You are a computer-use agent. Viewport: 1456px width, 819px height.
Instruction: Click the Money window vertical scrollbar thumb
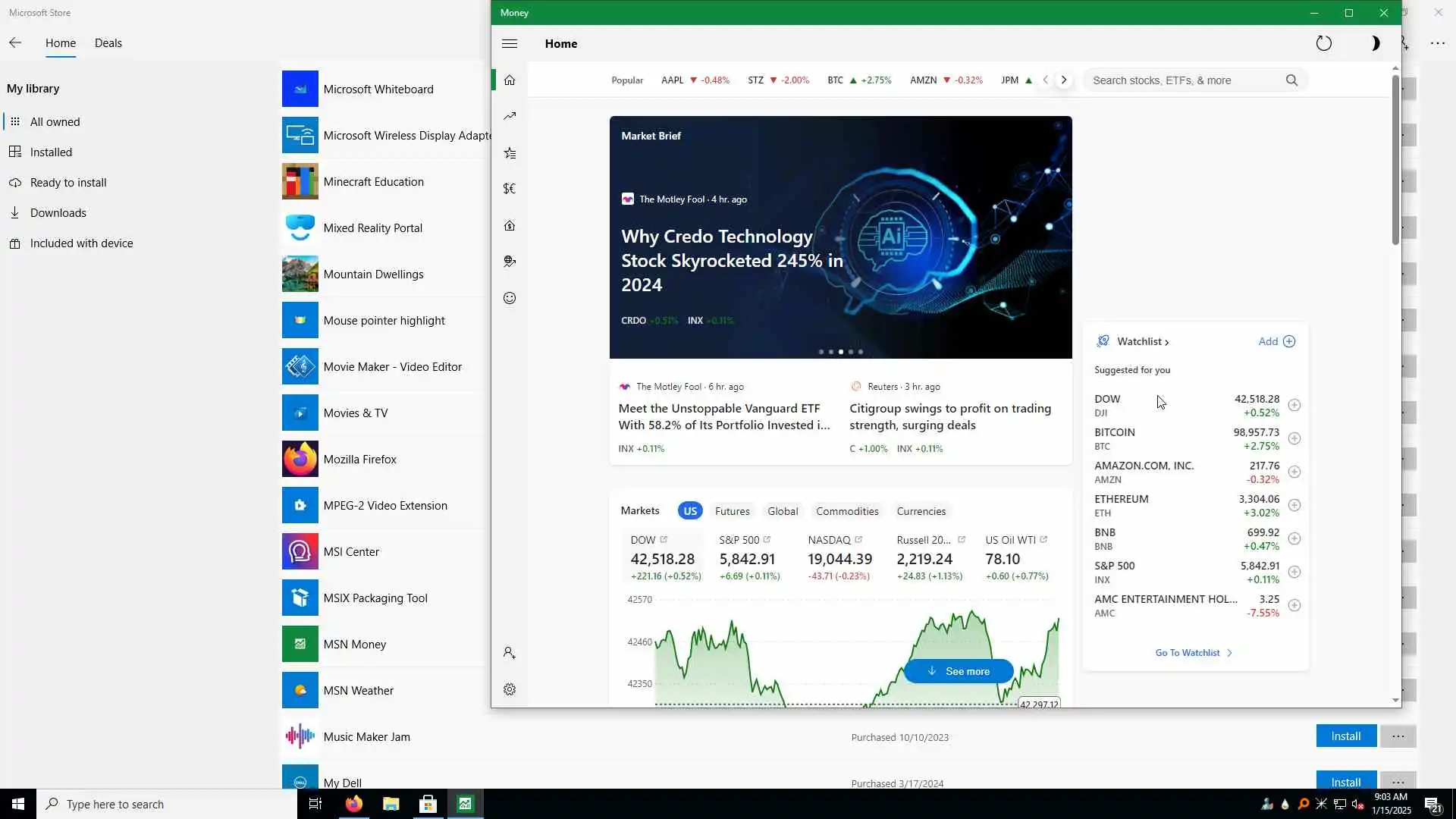tap(1395, 159)
